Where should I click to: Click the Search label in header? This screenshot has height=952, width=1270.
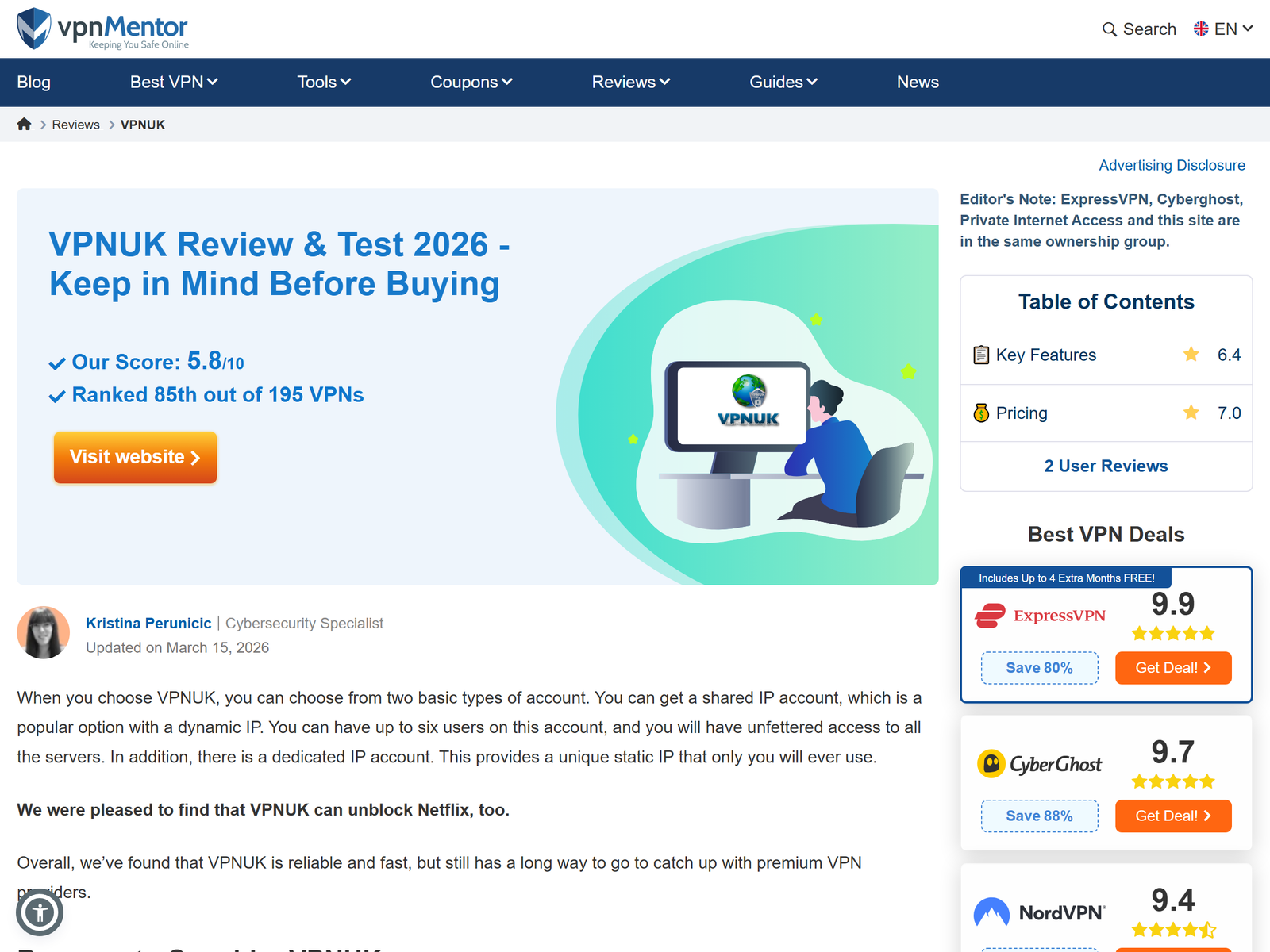1149,29
